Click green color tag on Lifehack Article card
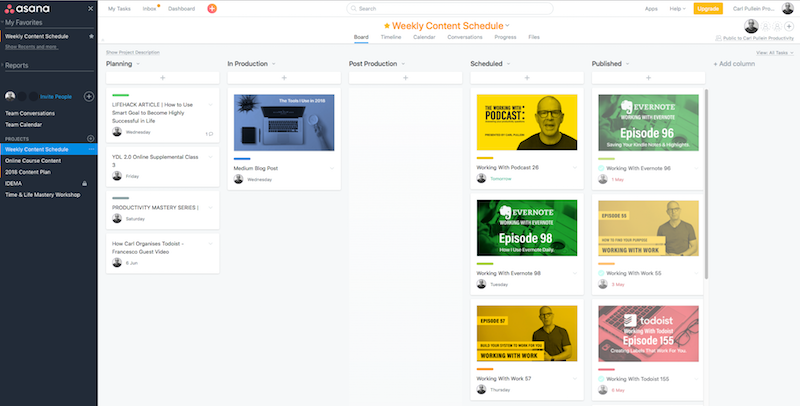This screenshot has height=406, width=800. point(120,95)
